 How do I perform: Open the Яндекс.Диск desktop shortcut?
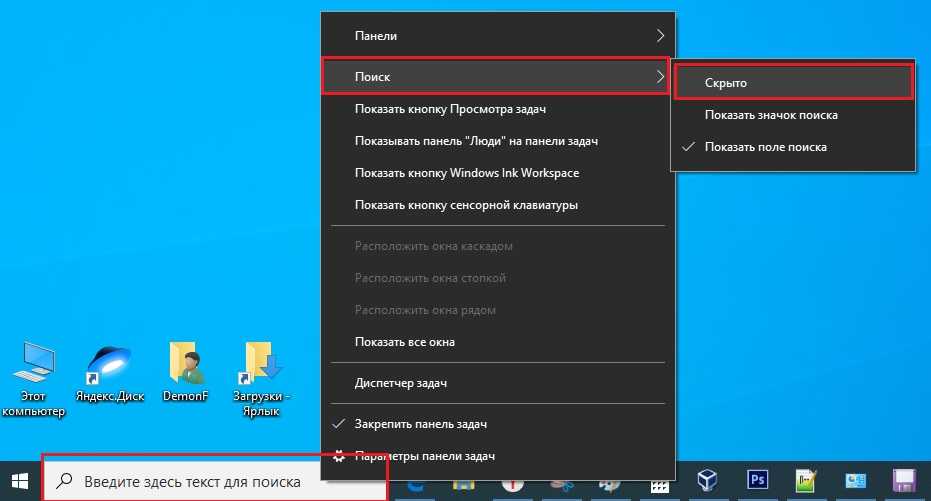coord(108,368)
